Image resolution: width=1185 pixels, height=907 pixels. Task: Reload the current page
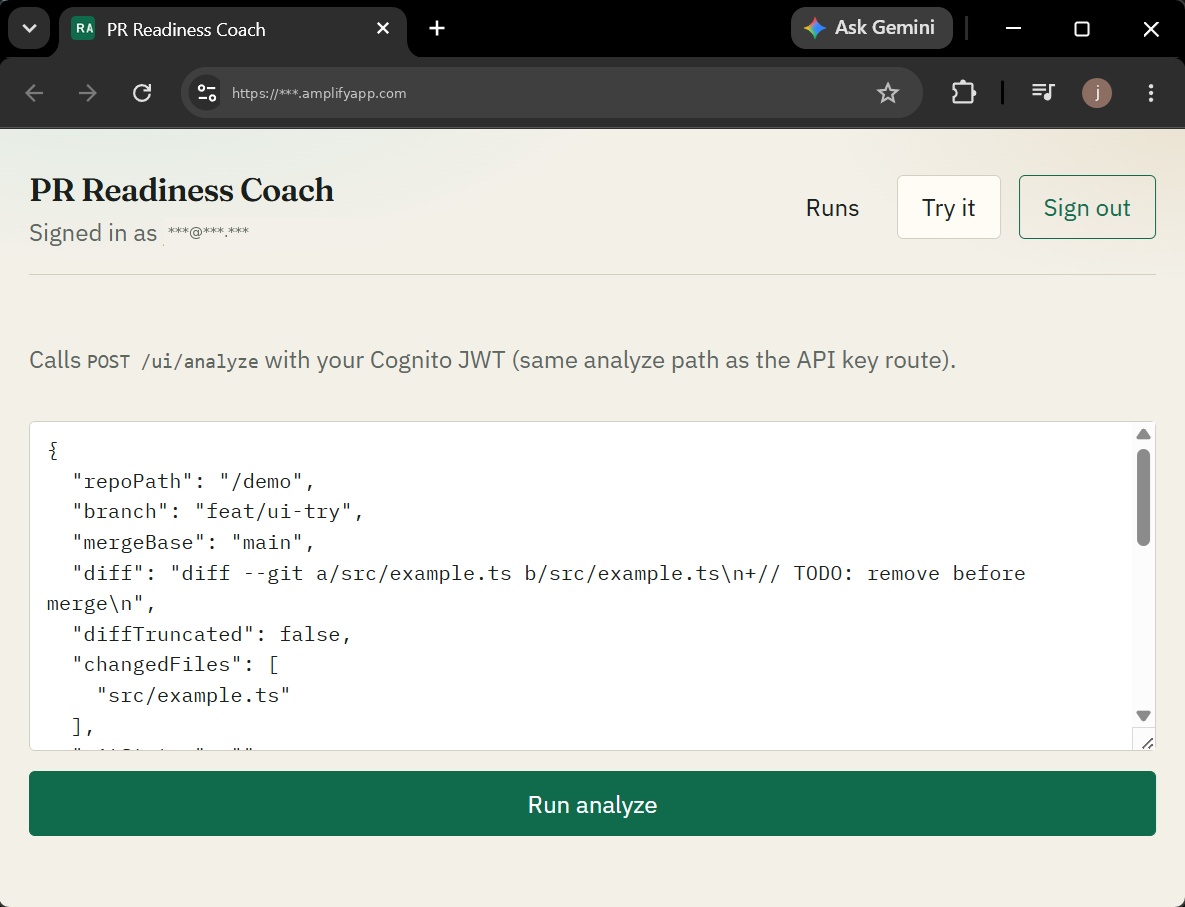tap(142, 93)
